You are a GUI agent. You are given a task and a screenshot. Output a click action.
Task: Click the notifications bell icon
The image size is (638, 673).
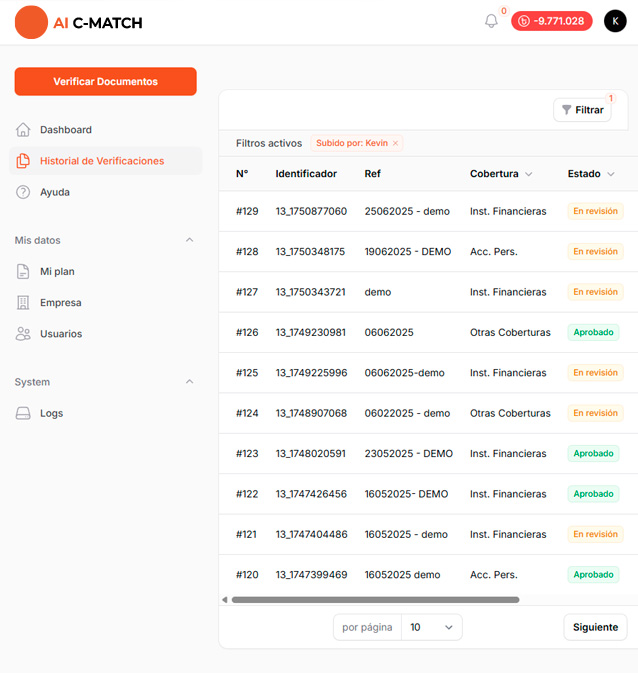click(x=491, y=21)
